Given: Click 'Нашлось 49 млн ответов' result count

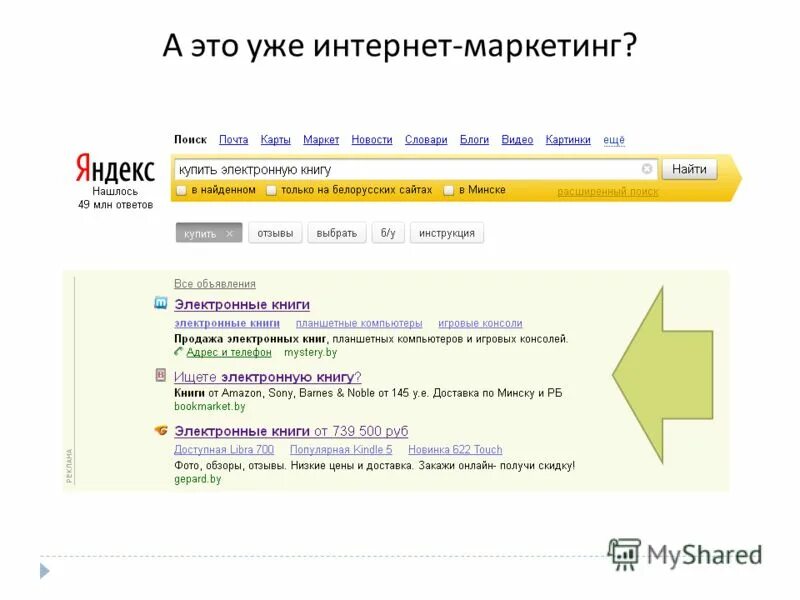Looking at the screenshot, I should 115,198.
